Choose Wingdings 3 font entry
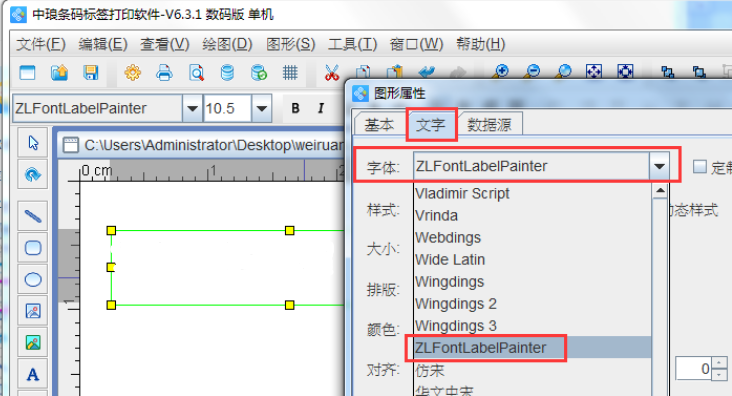 tap(532, 325)
